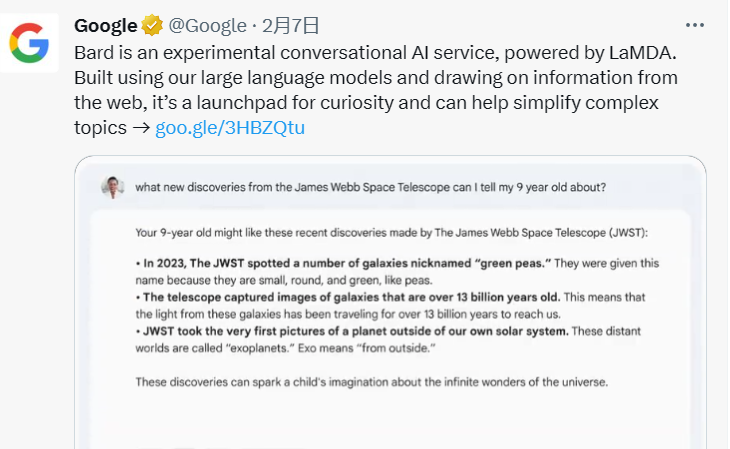Click the 'launchpad for curiosity' text line

(x=366, y=102)
